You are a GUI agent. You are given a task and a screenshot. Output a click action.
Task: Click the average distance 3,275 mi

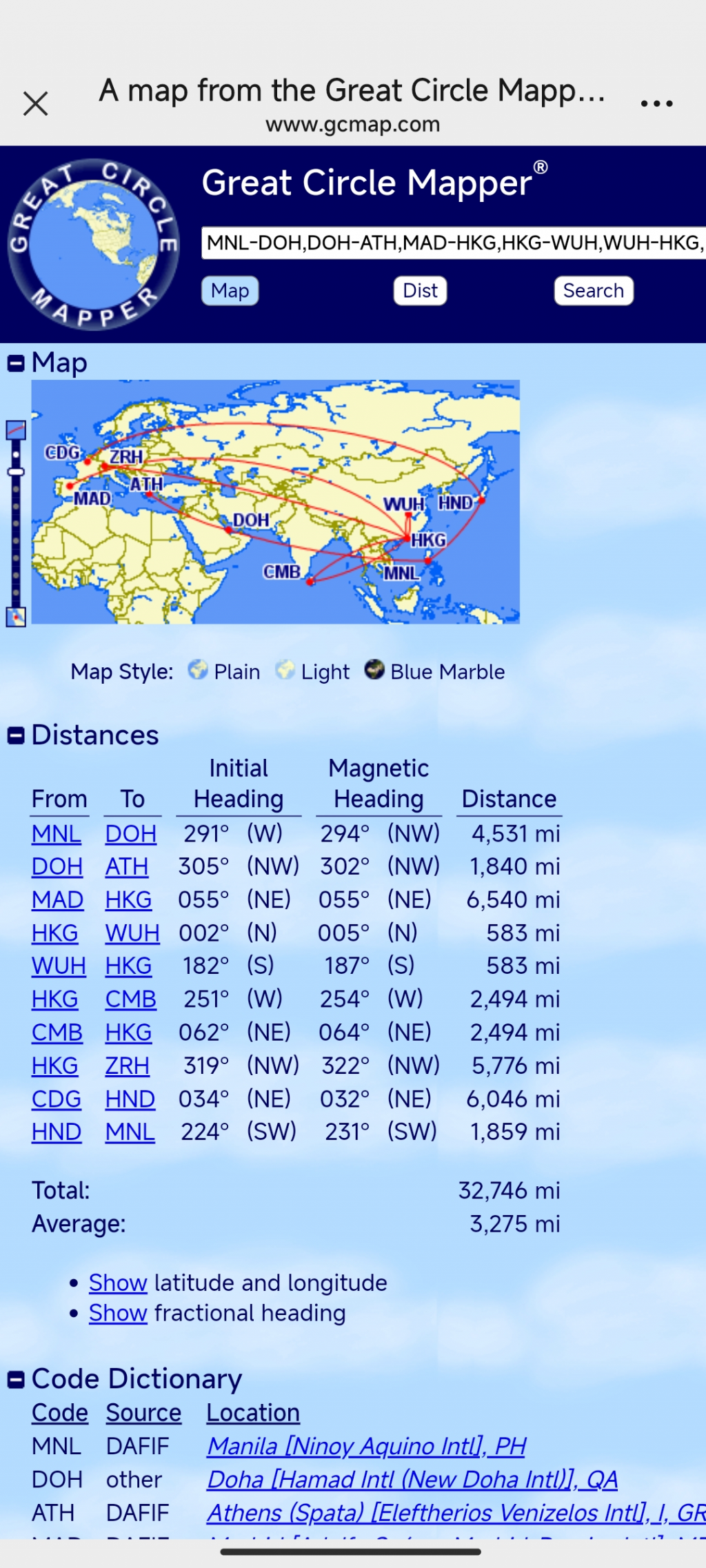515,1225
